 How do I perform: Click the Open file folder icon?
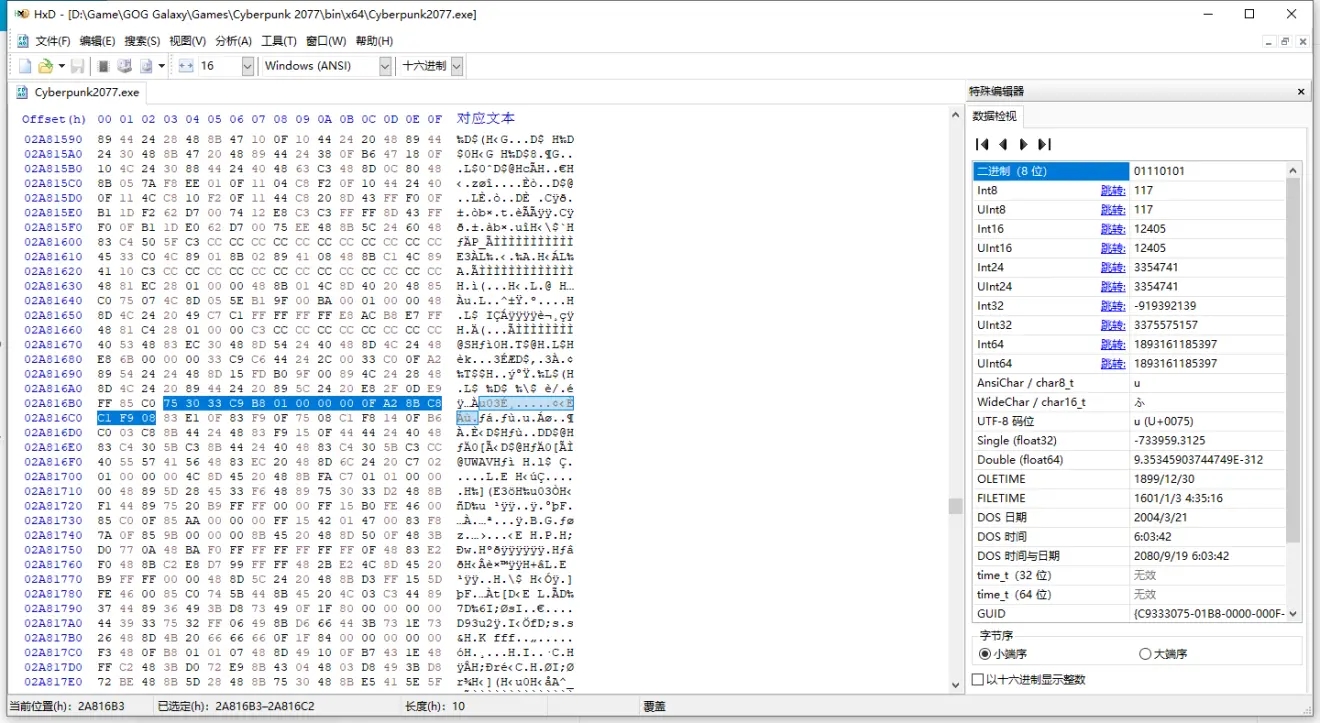(x=45, y=66)
